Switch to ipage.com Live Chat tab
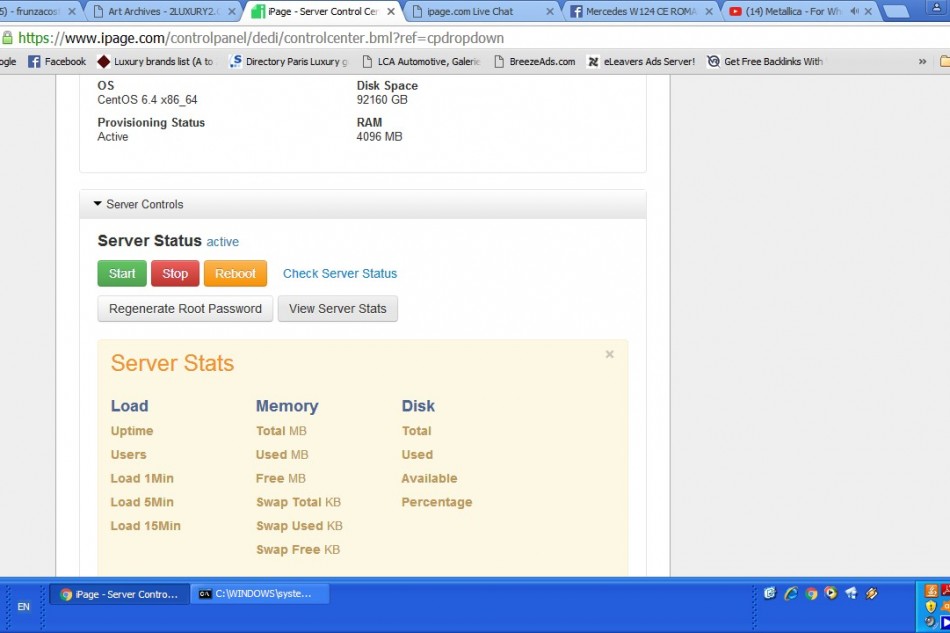The image size is (950, 633). pos(476,12)
